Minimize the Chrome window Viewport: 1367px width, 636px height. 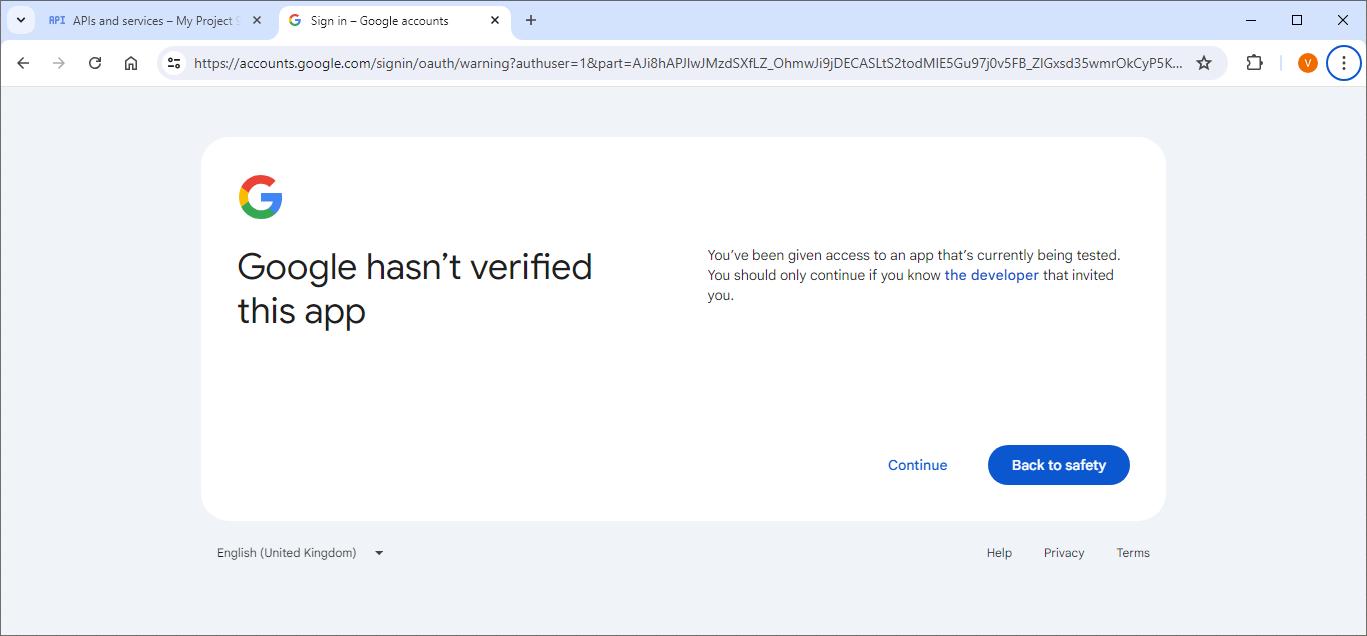[1251, 20]
